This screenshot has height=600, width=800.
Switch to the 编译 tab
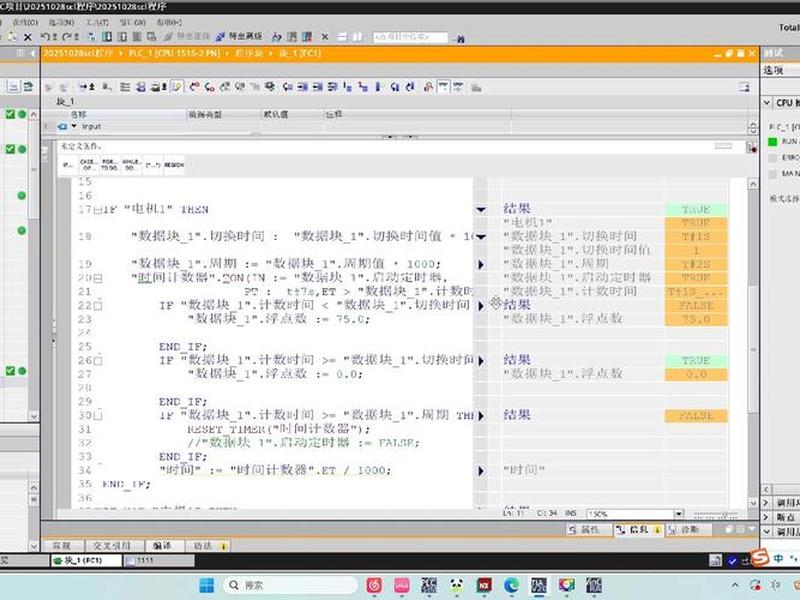tap(162, 545)
